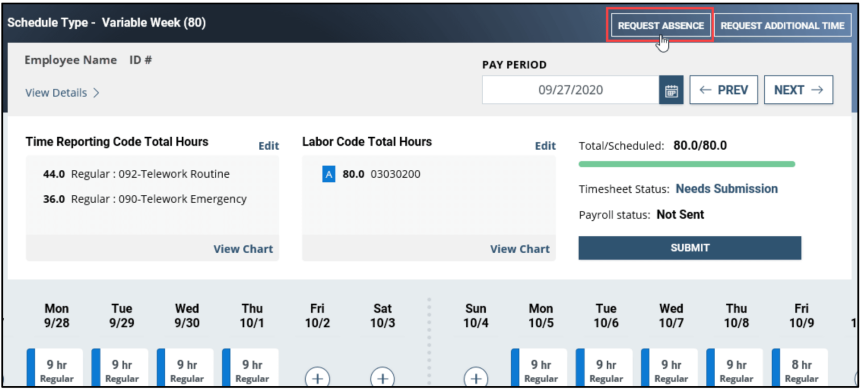Select labor code 03030200 row
The height and width of the screenshot is (390, 863).
point(372,174)
